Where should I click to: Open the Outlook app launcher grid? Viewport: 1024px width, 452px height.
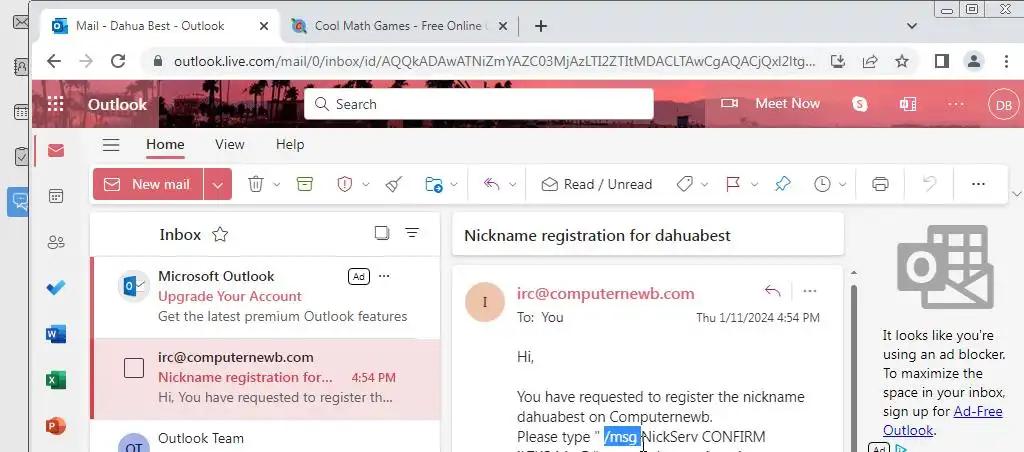click(56, 104)
